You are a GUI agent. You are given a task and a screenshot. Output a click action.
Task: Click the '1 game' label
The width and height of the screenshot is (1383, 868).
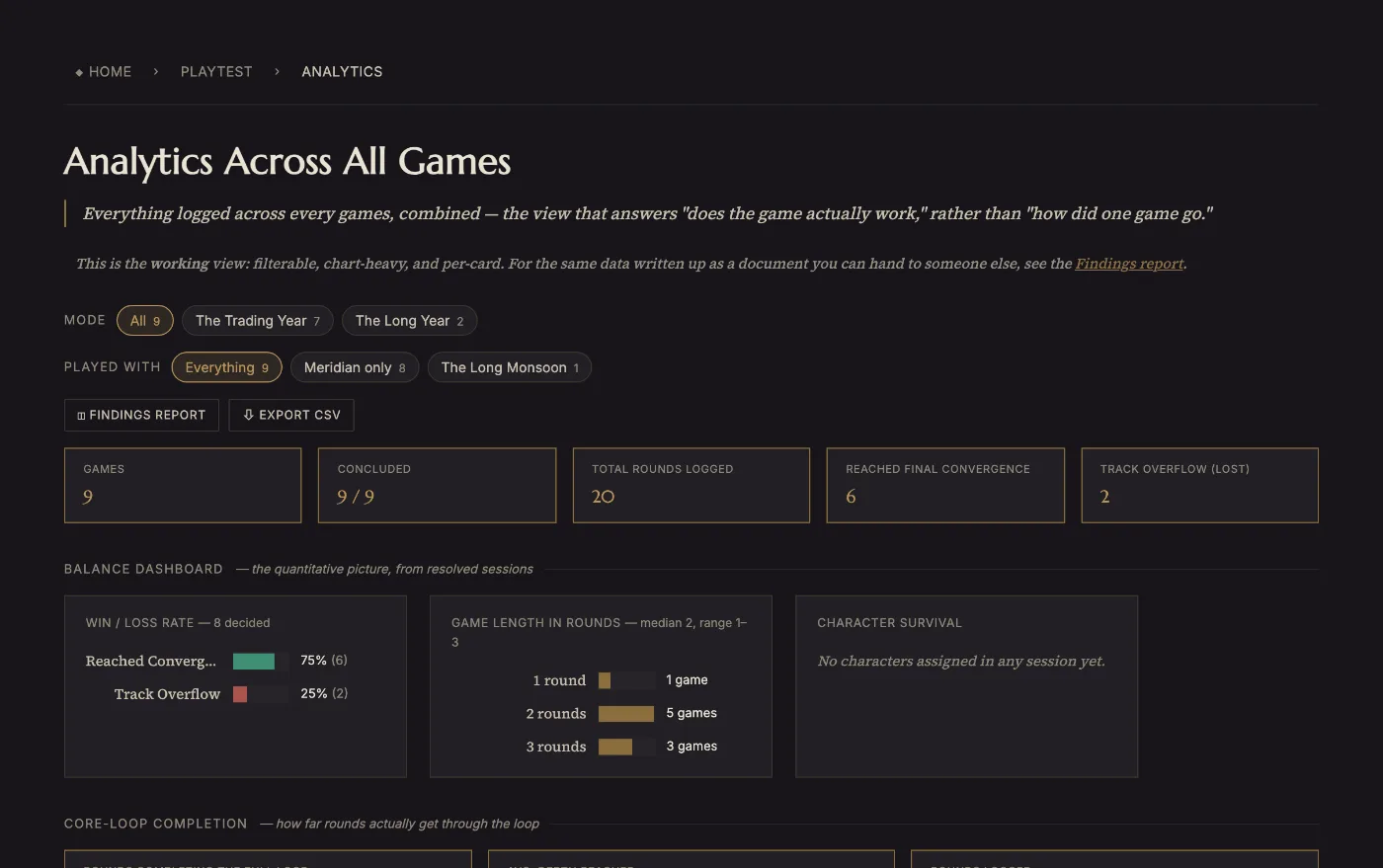pyautogui.click(x=687, y=680)
